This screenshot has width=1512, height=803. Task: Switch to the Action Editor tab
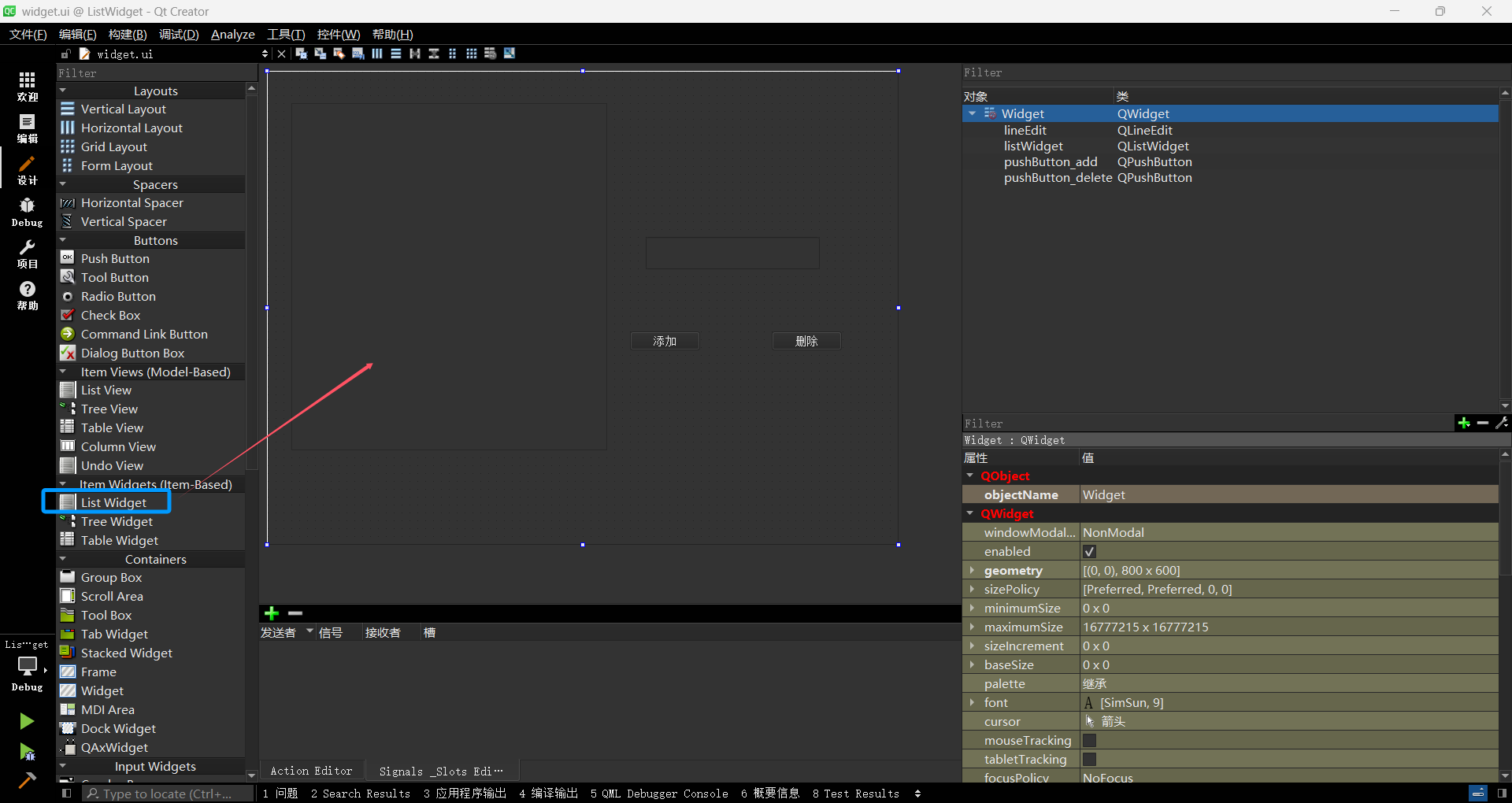point(312,771)
